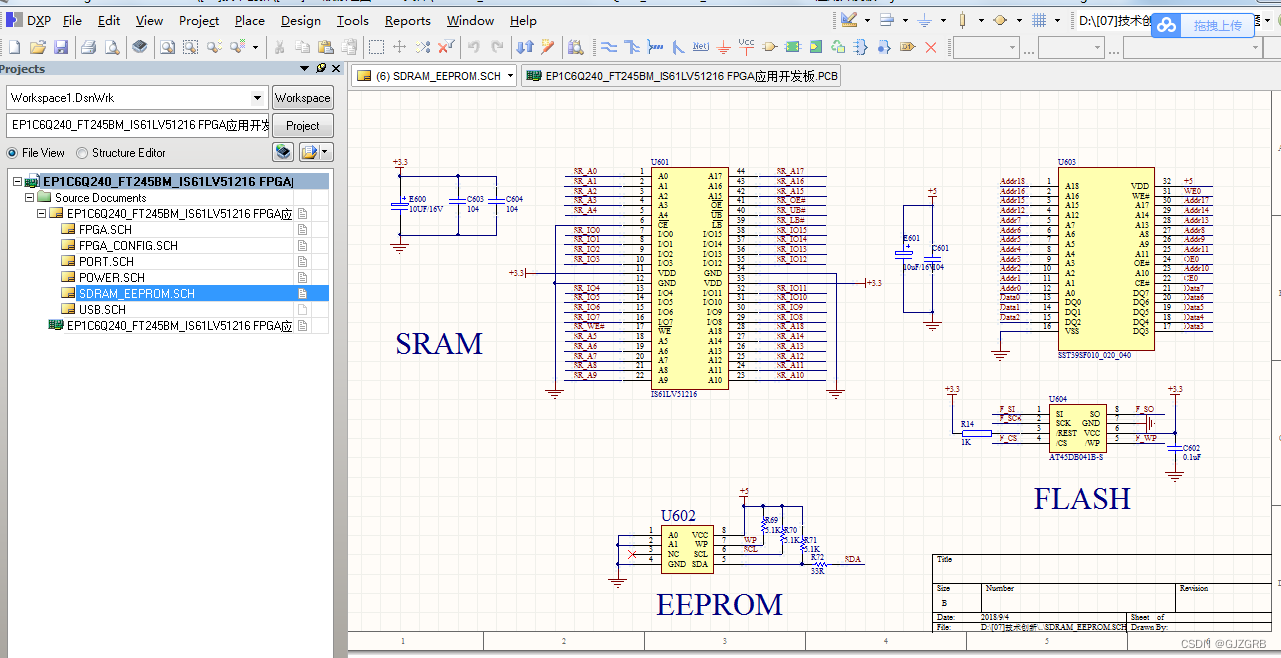Collapse the Source Documents folder
The width and height of the screenshot is (1281, 658).
tap(30, 197)
